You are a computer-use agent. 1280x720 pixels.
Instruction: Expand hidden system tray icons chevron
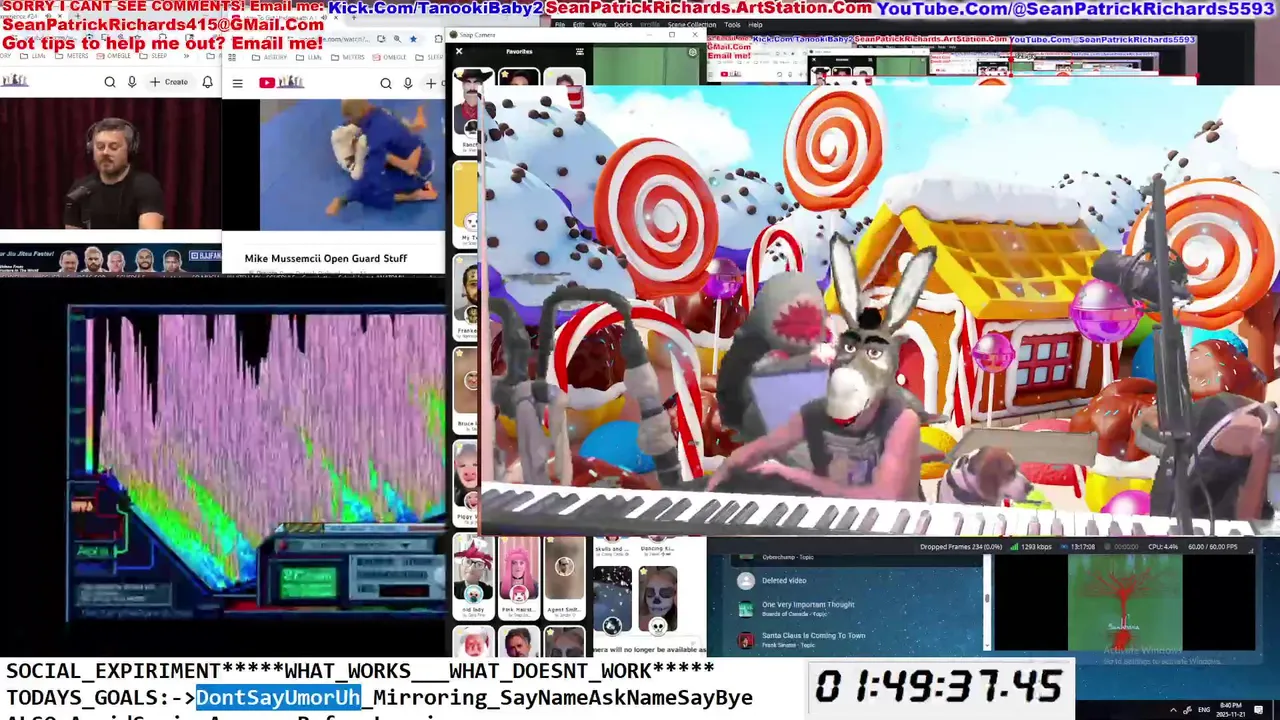click(1173, 710)
